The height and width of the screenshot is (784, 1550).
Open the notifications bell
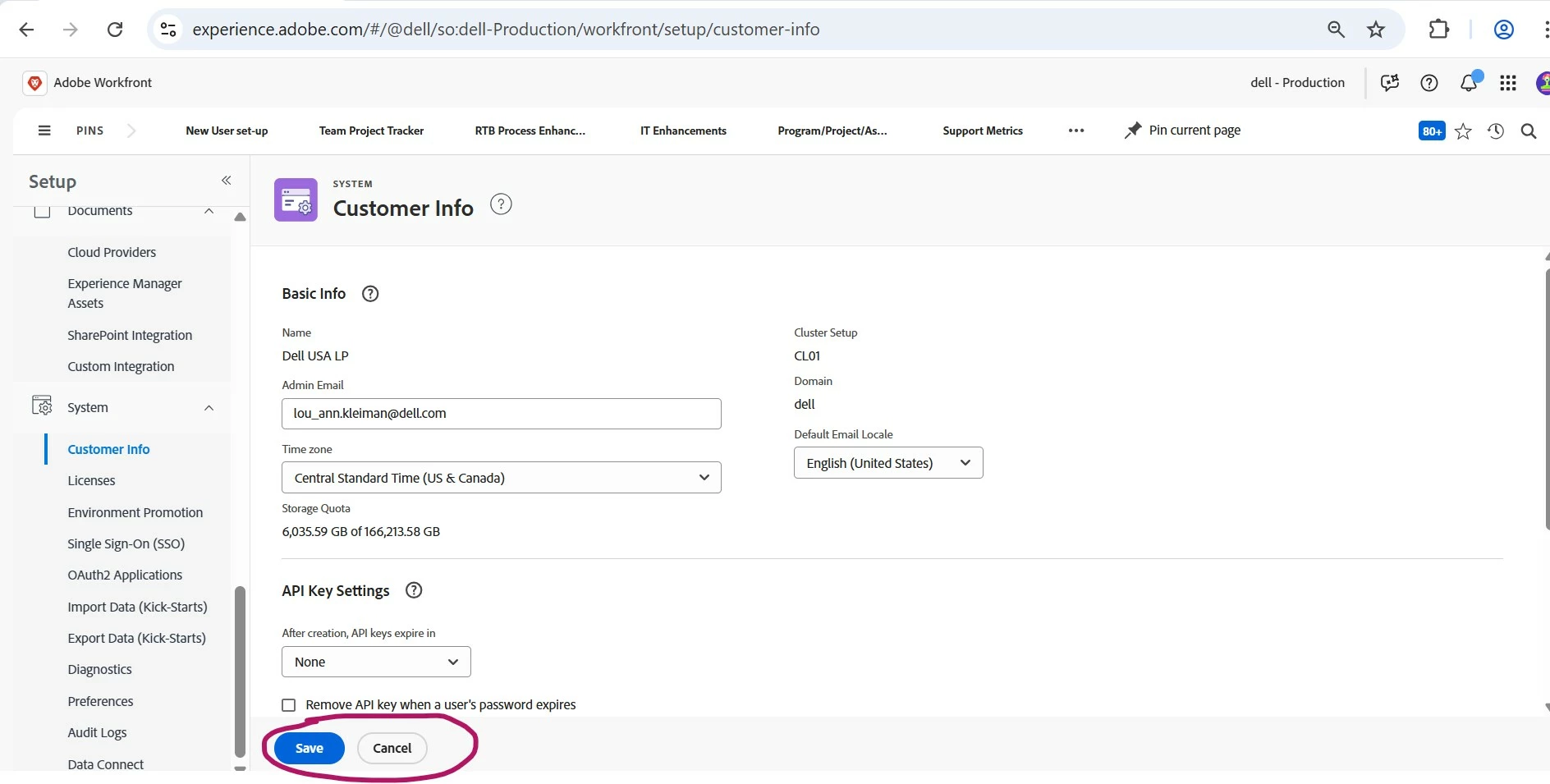point(1469,83)
